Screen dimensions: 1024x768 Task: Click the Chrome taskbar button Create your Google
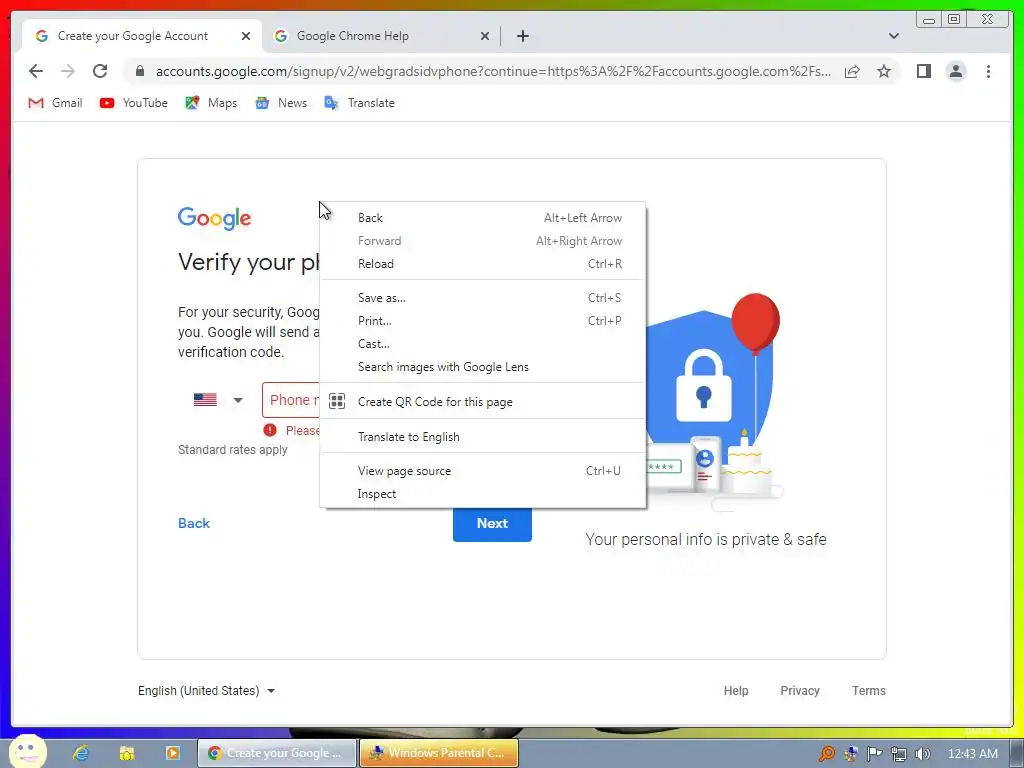pyautogui.click(x=277, y=753)
